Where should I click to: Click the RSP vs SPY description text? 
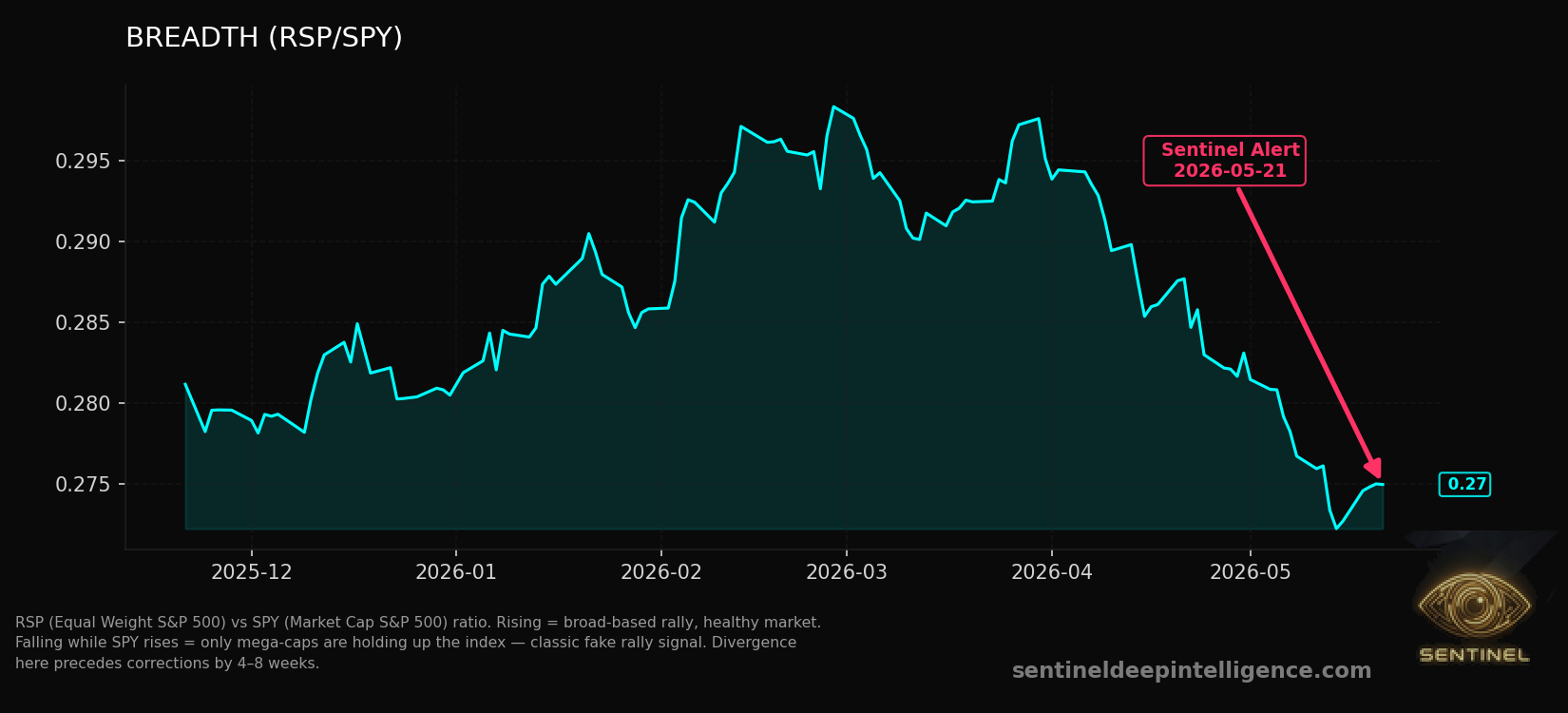tap(418, 643)
